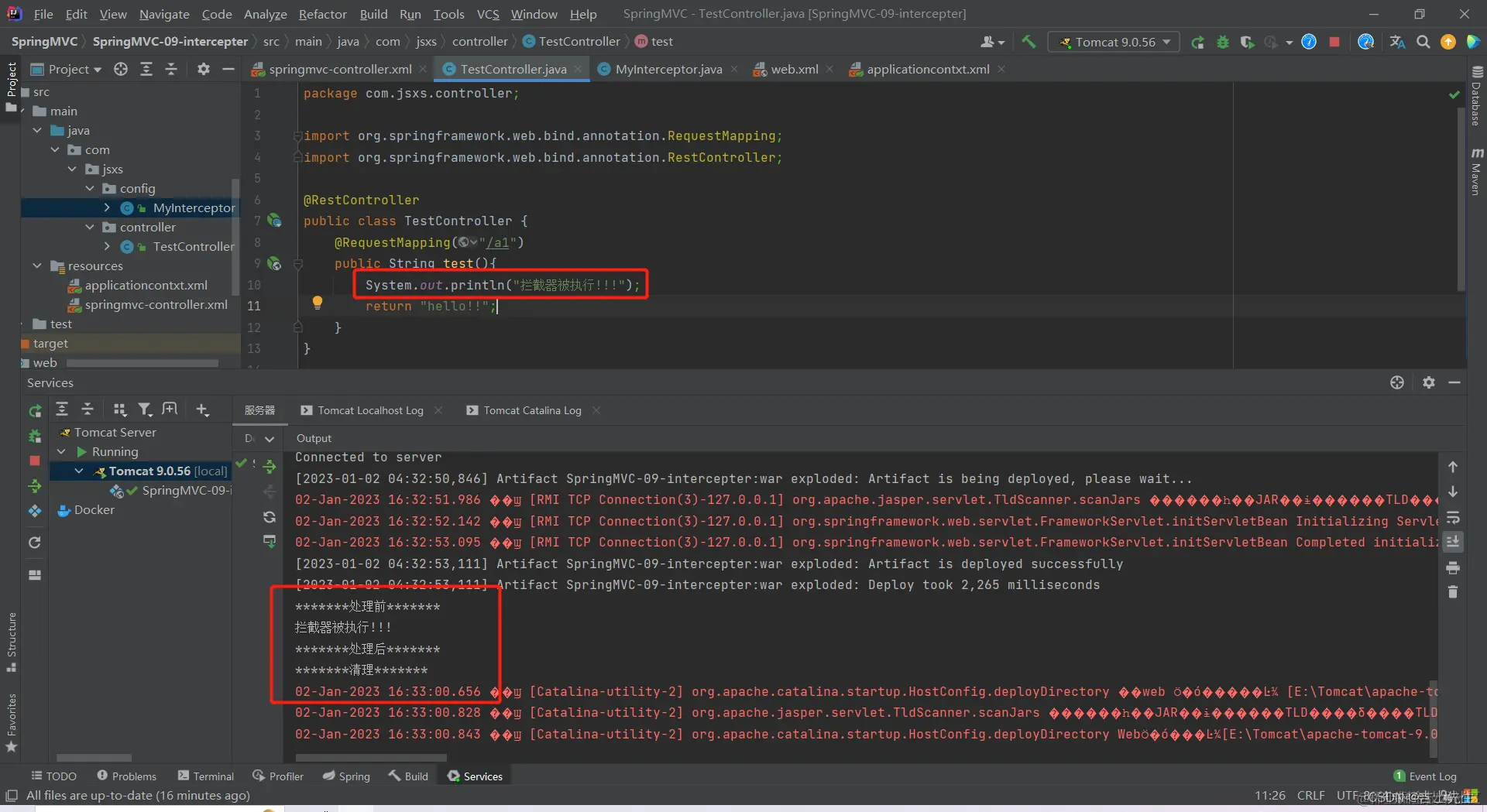
Task: Toggle soft-wrap in console output
Action: point(1453,517)
